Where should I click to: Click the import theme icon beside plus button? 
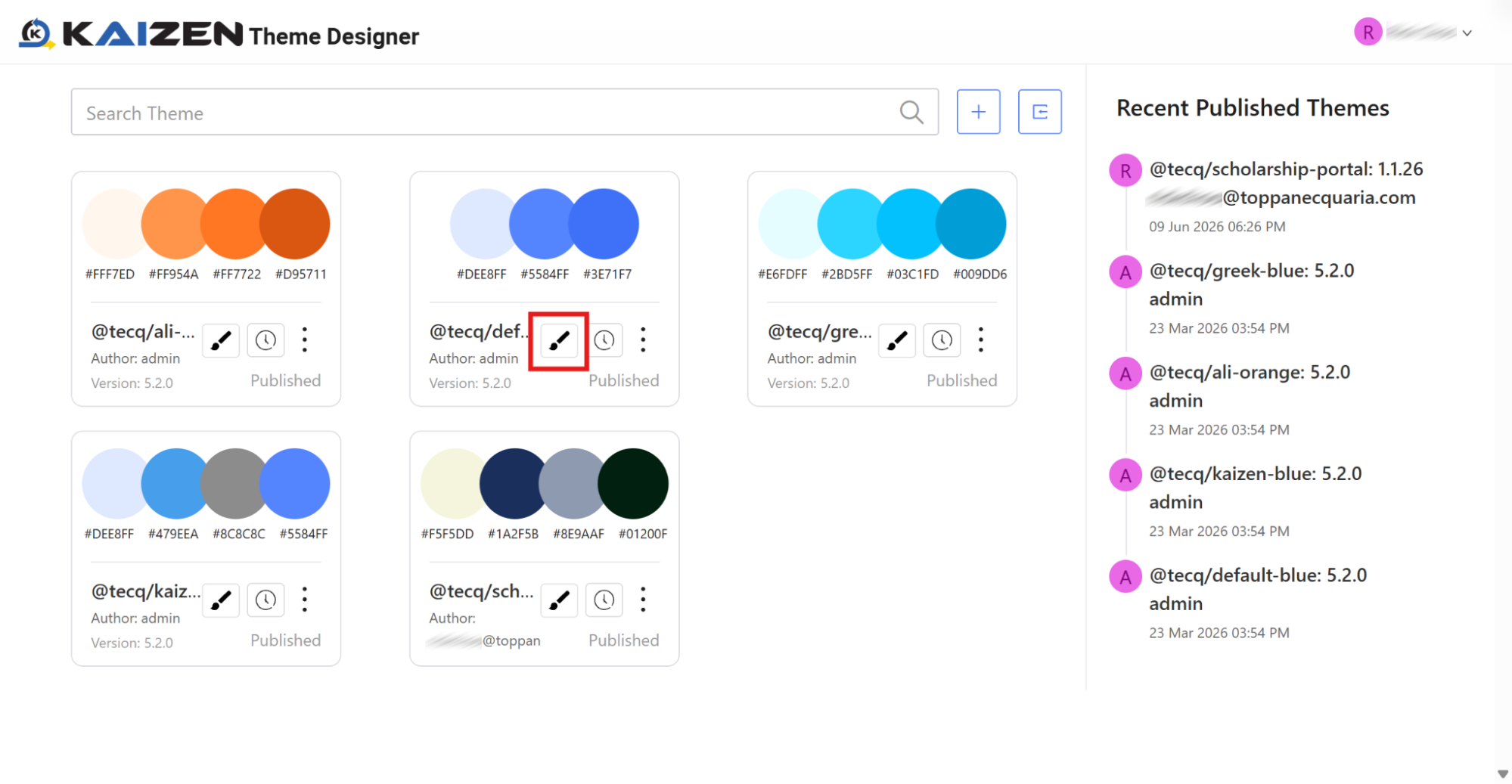[x=1039, y=112]
